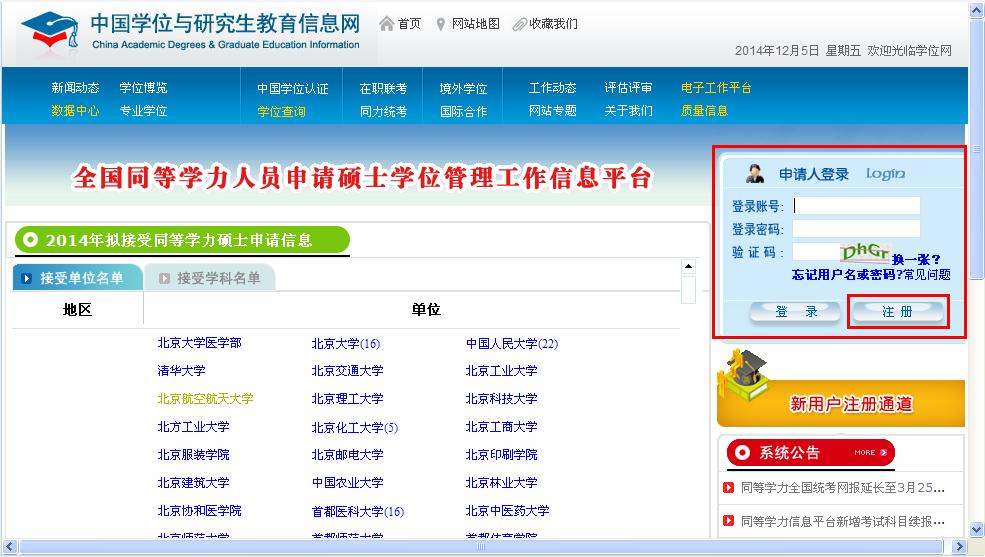Open 北京航空航天大学 link

coord(205,399)
